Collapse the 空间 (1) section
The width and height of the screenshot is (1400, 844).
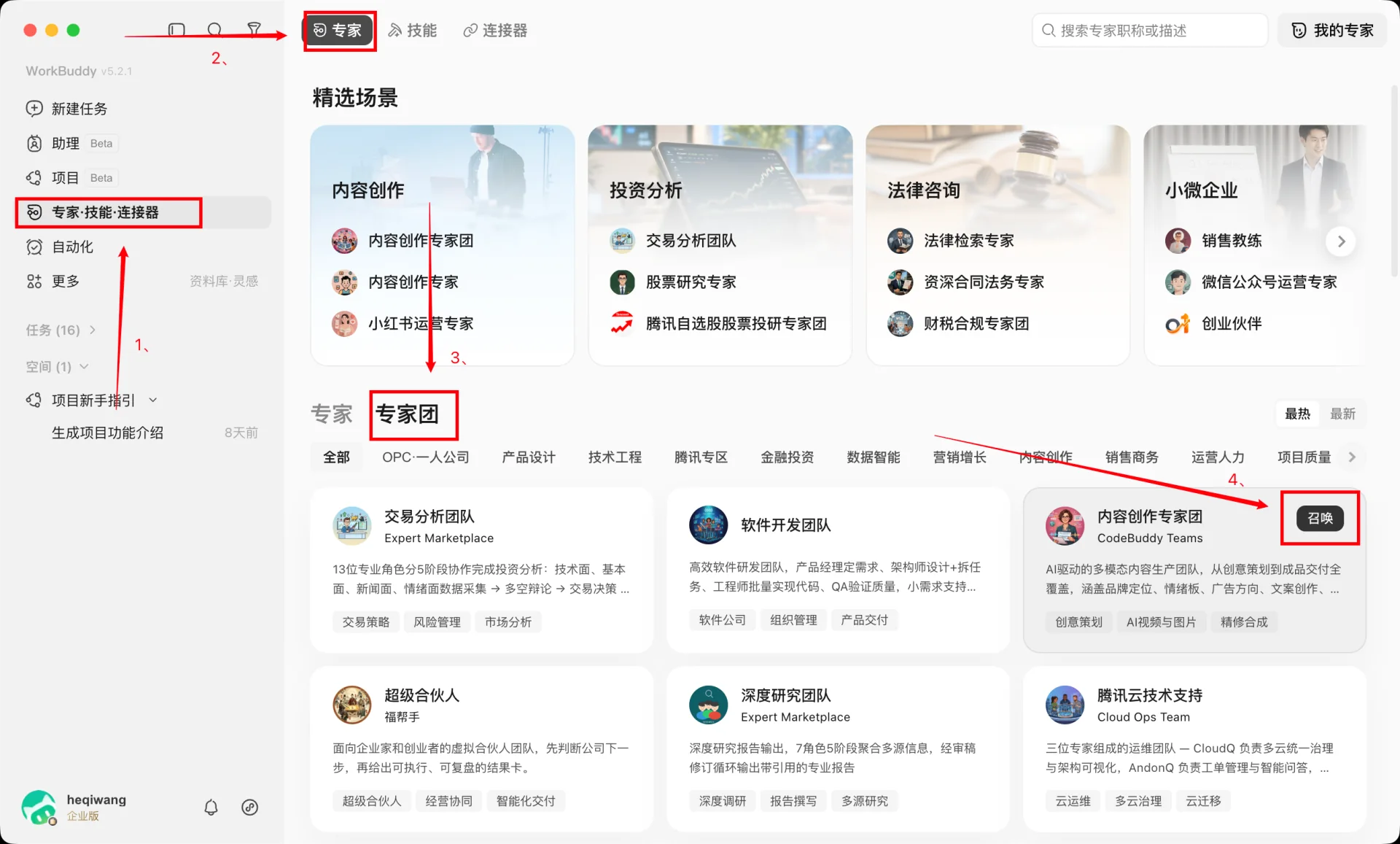click(x=57, y=366)
